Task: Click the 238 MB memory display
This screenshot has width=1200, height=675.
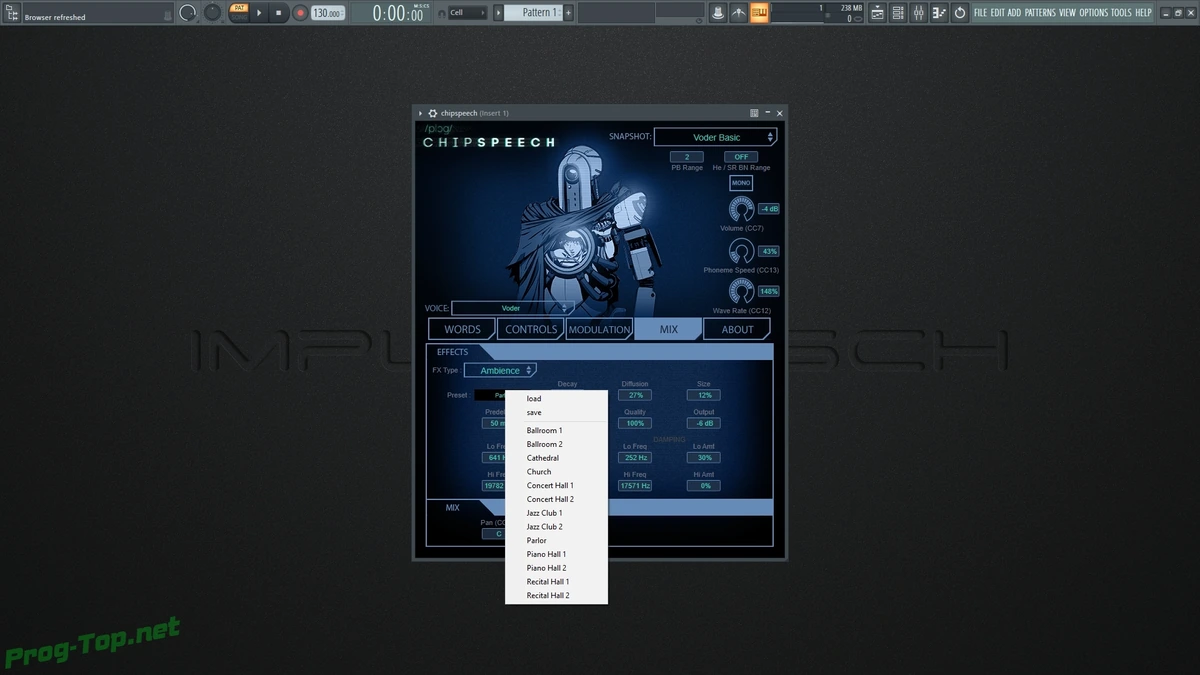Action: click(x=850, y=8)
